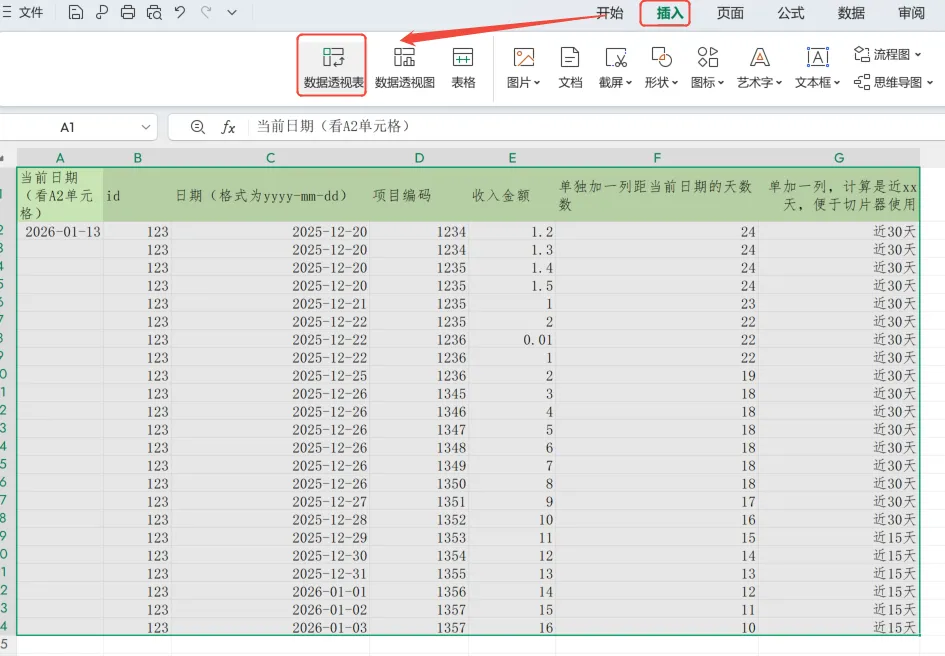Select the cell with date 2025-12-27
The image size is (945, 656).
(271, 502)
